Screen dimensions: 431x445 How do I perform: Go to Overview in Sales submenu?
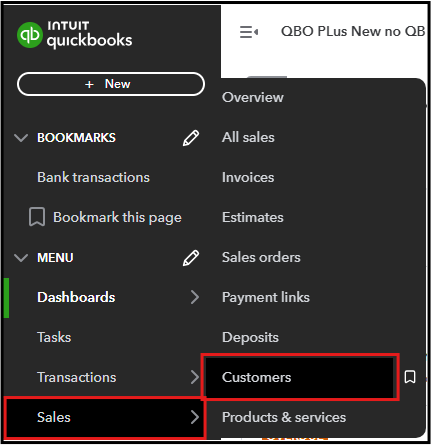(253, 97)
